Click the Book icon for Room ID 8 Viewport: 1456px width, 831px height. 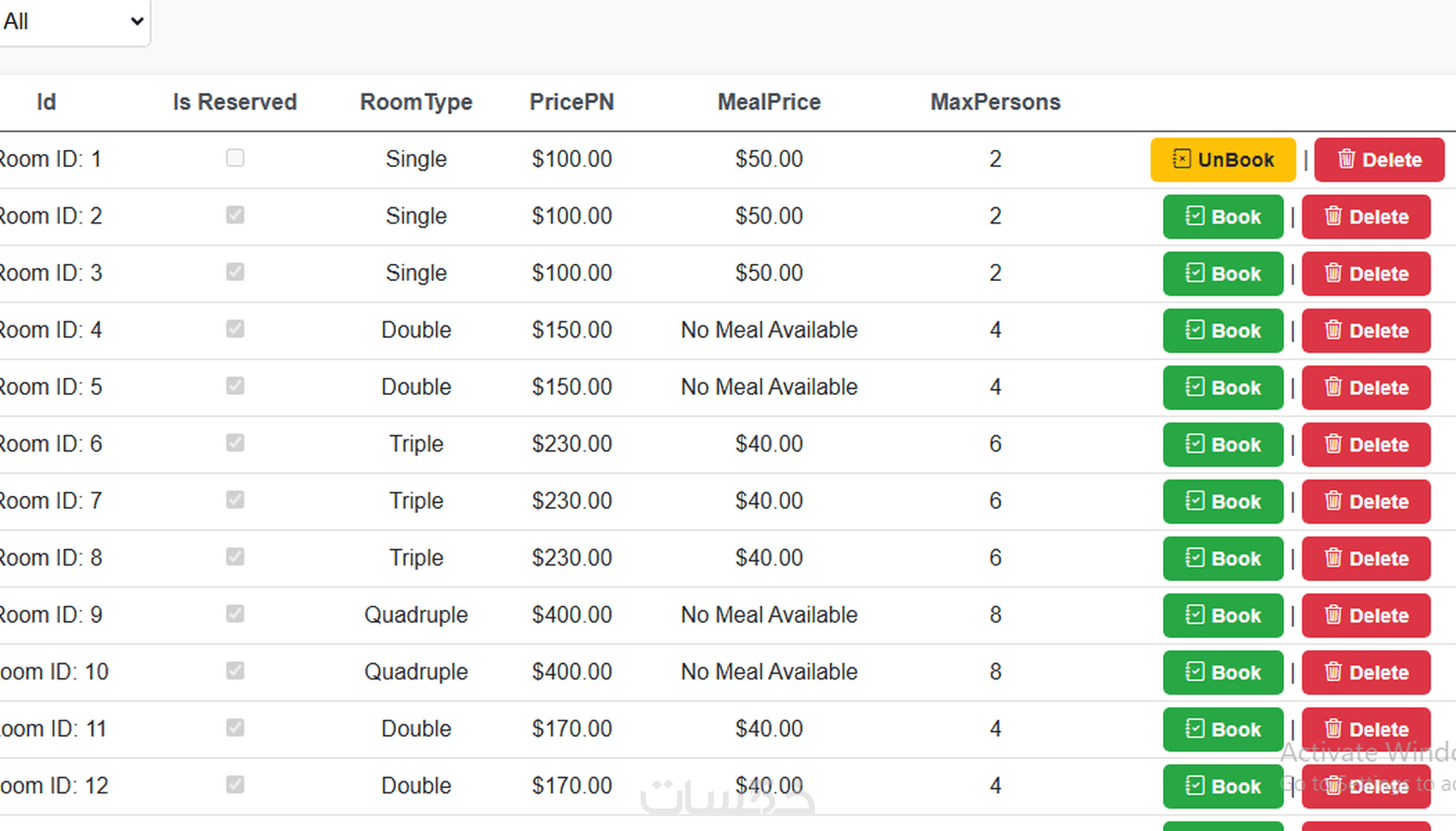(x=1195, y=558)
